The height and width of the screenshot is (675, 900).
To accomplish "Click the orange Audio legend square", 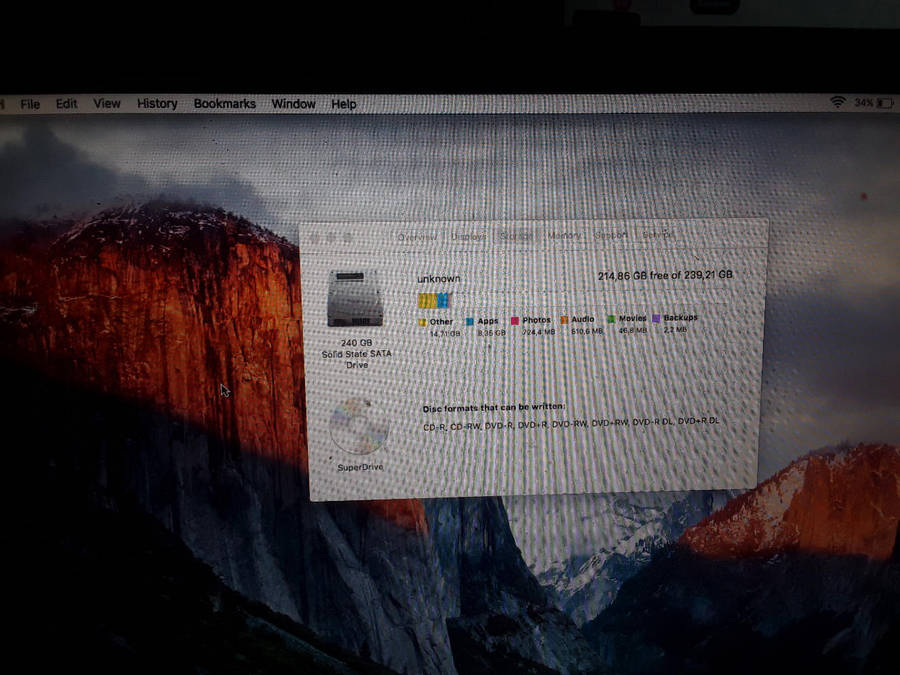I will click(564, 320).
